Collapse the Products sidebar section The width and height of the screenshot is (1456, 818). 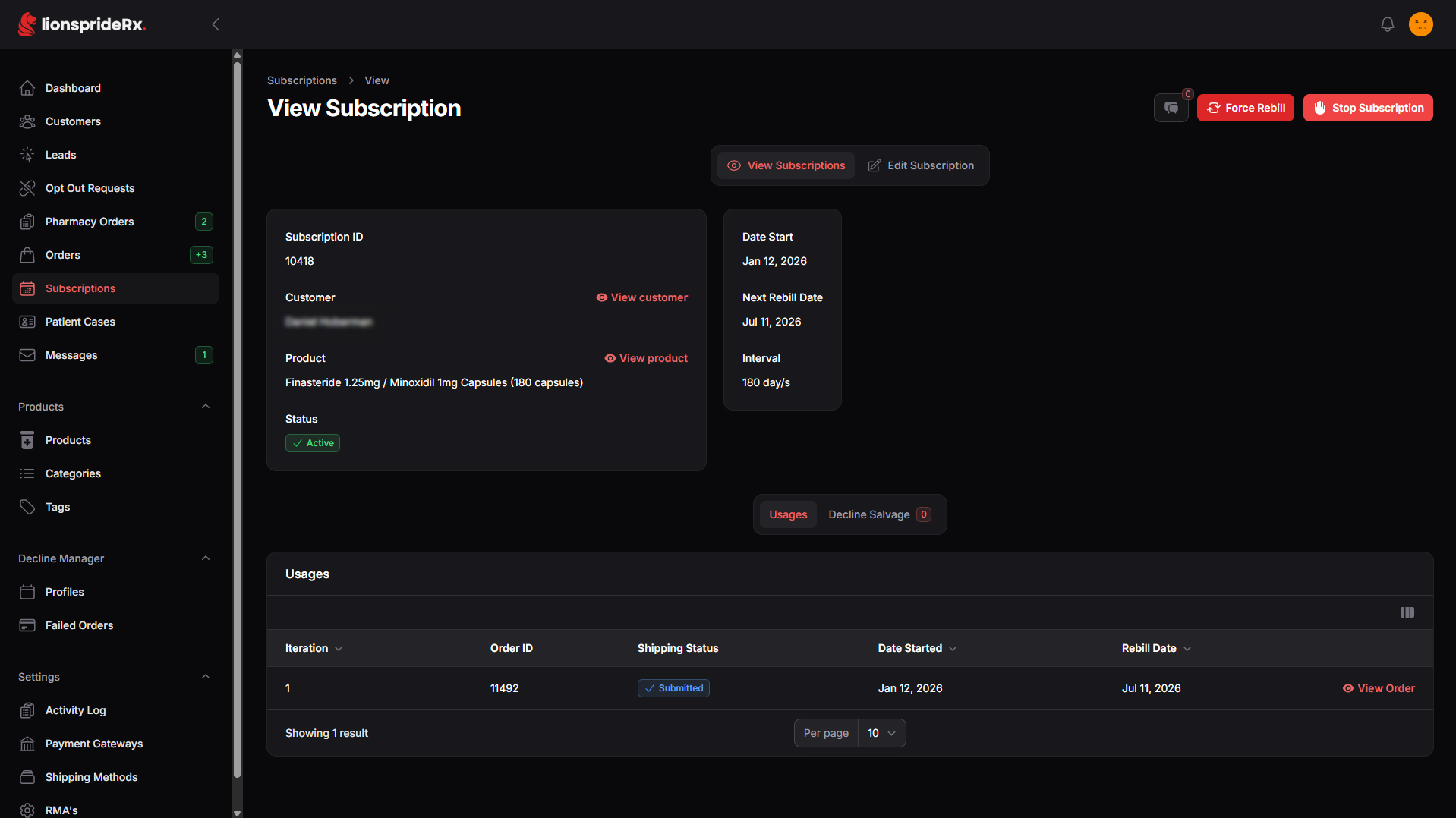tap(205, 407)
